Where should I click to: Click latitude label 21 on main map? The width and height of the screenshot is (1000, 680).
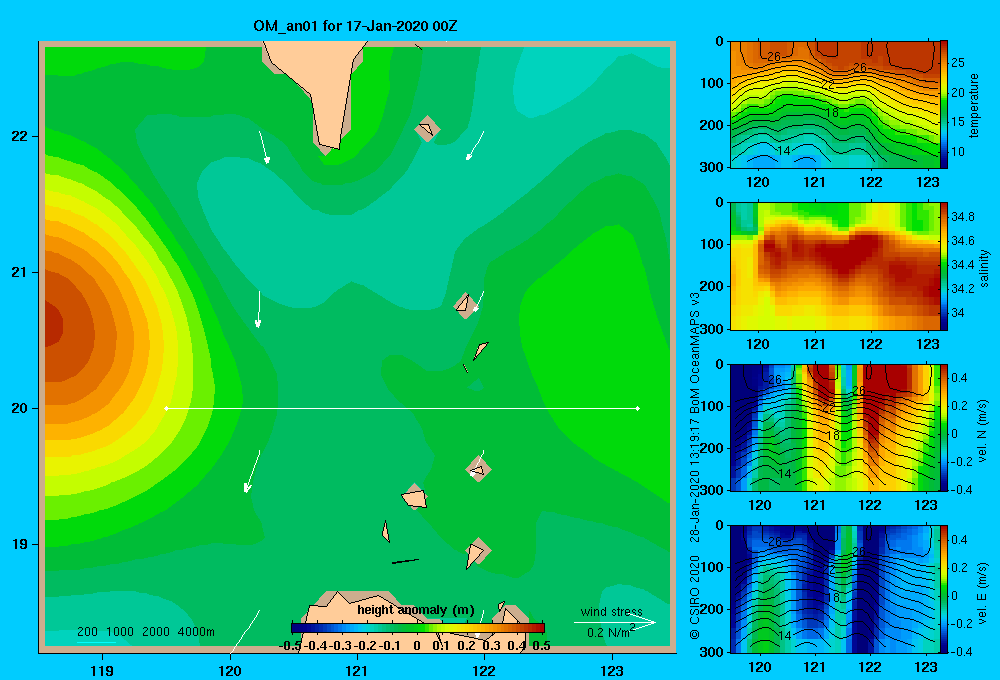point(20,272)
